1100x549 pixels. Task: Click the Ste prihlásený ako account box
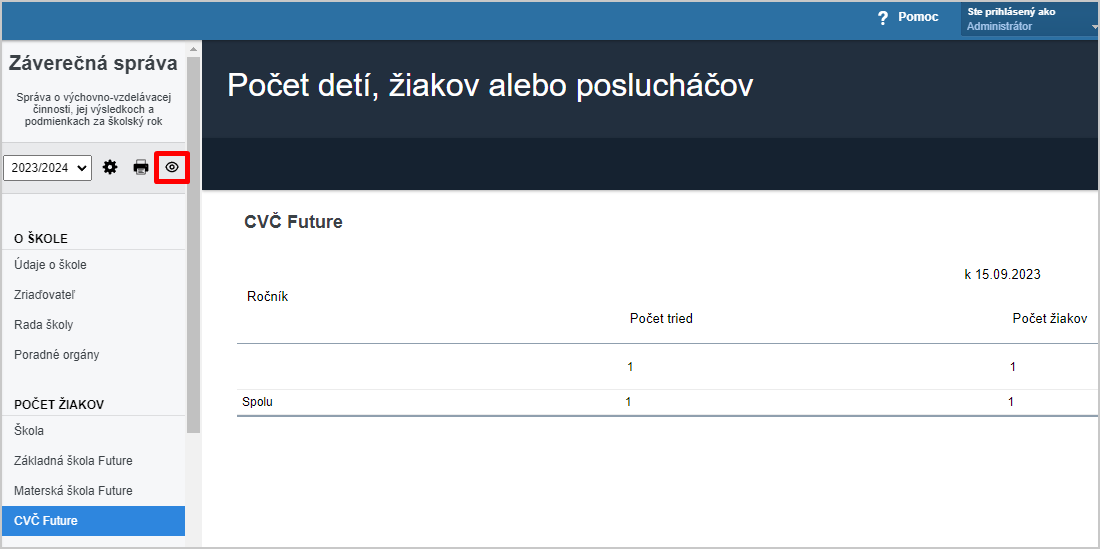tap(1028, 19)
